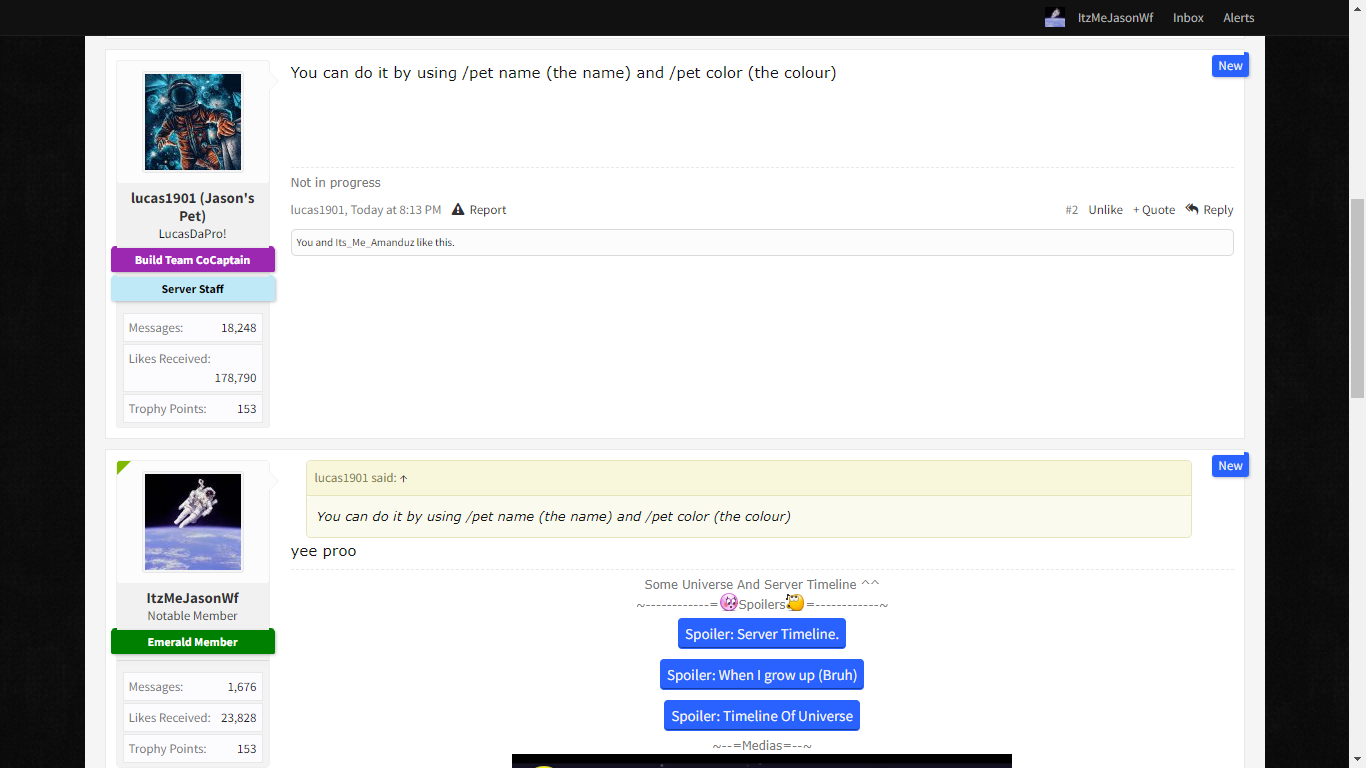Click the Report warning triangle icon
This screenshot has height=768, width=1366.
[x=458, y=210]
